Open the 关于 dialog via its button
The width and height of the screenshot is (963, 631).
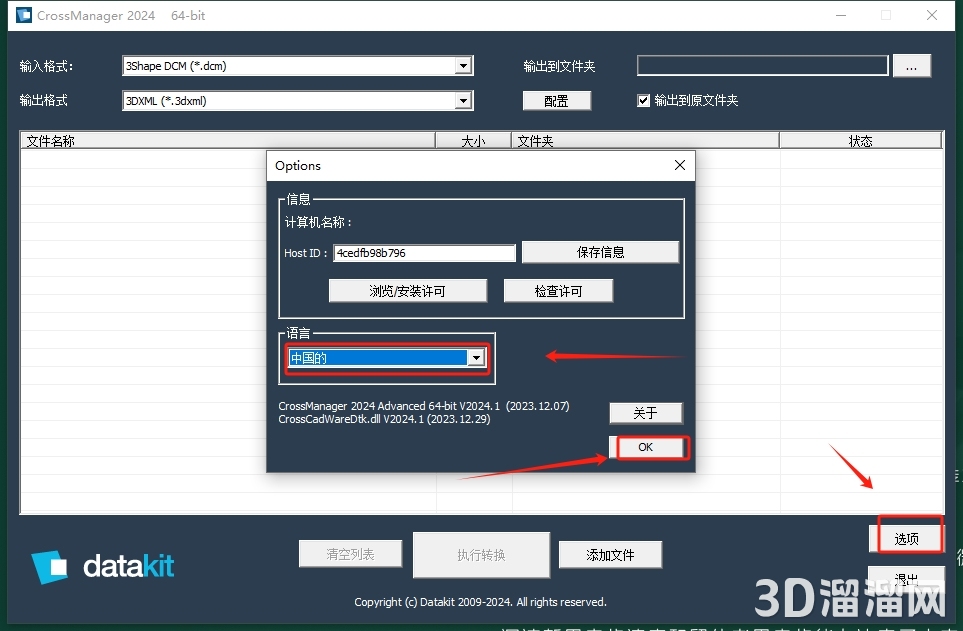click(x=645, y=412)
